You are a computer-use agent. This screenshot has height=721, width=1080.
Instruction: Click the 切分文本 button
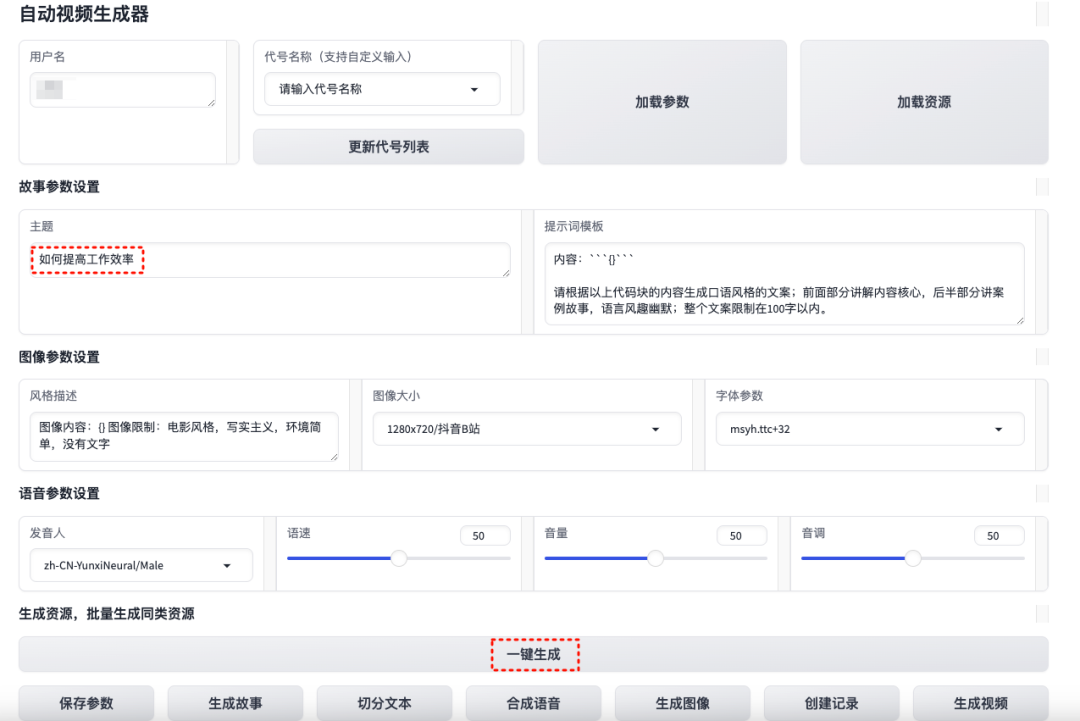pyautogui.click(x=384, y=703)
